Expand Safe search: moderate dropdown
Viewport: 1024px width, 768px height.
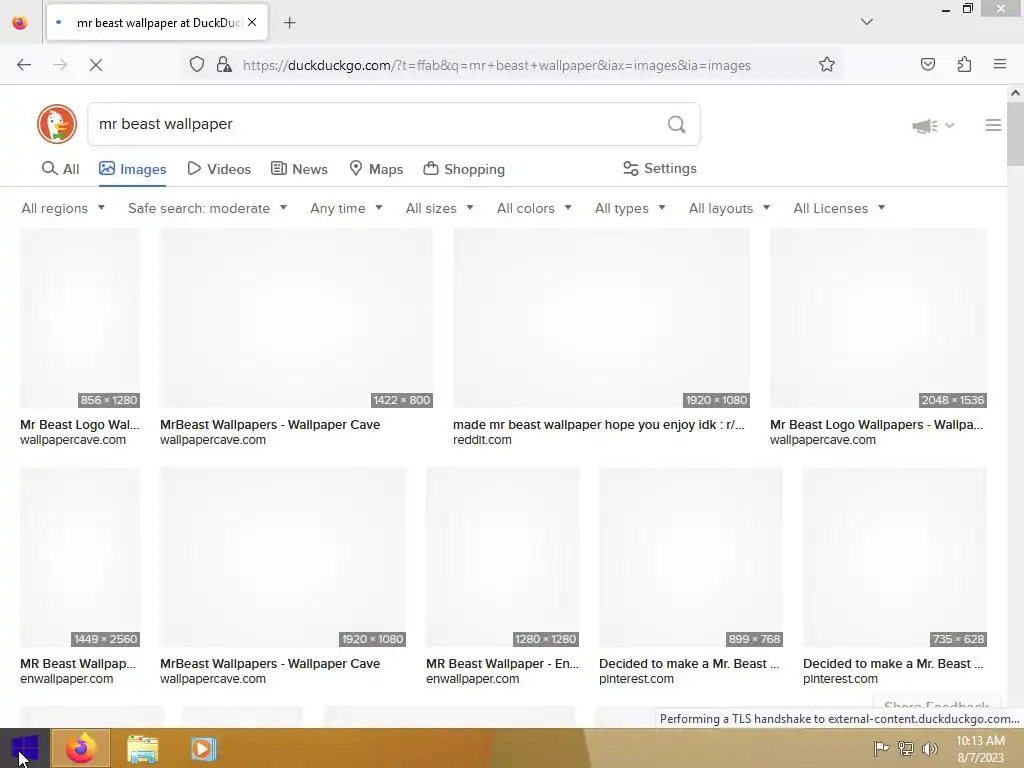[x=207, y=208]
